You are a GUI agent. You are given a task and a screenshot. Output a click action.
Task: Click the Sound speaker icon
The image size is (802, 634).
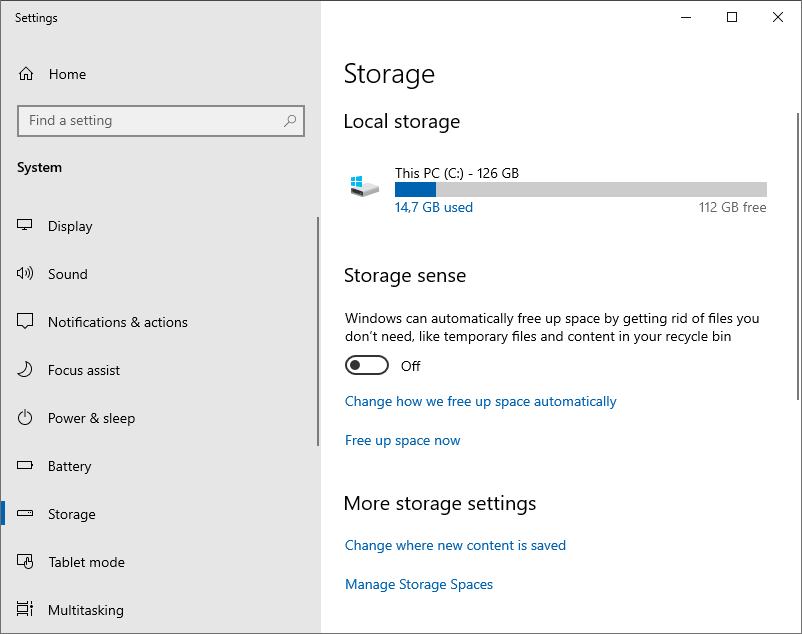coord(25,274)
